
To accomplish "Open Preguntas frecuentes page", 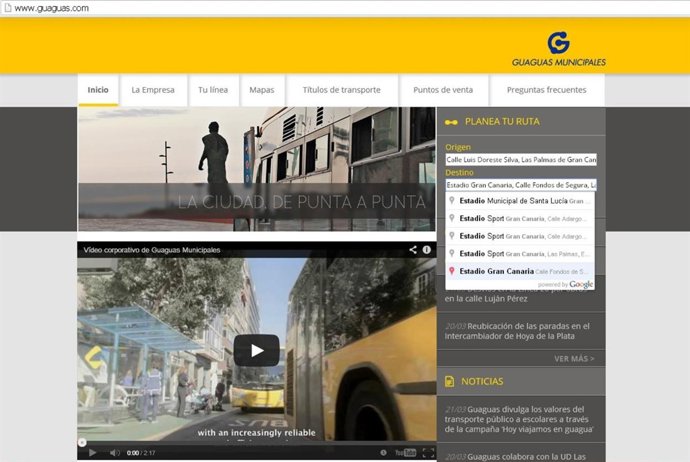I will coord(547,90).
